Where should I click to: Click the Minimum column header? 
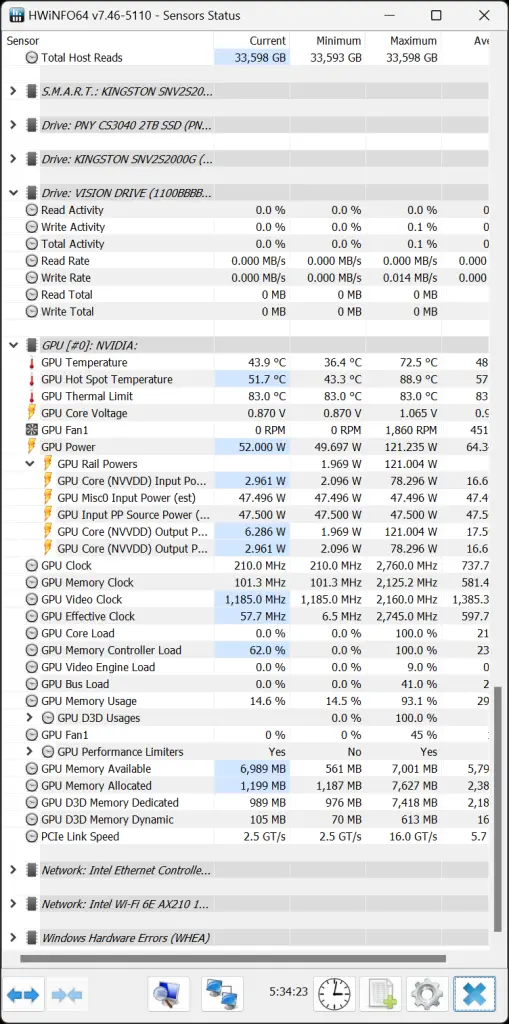tap(327, 40)
